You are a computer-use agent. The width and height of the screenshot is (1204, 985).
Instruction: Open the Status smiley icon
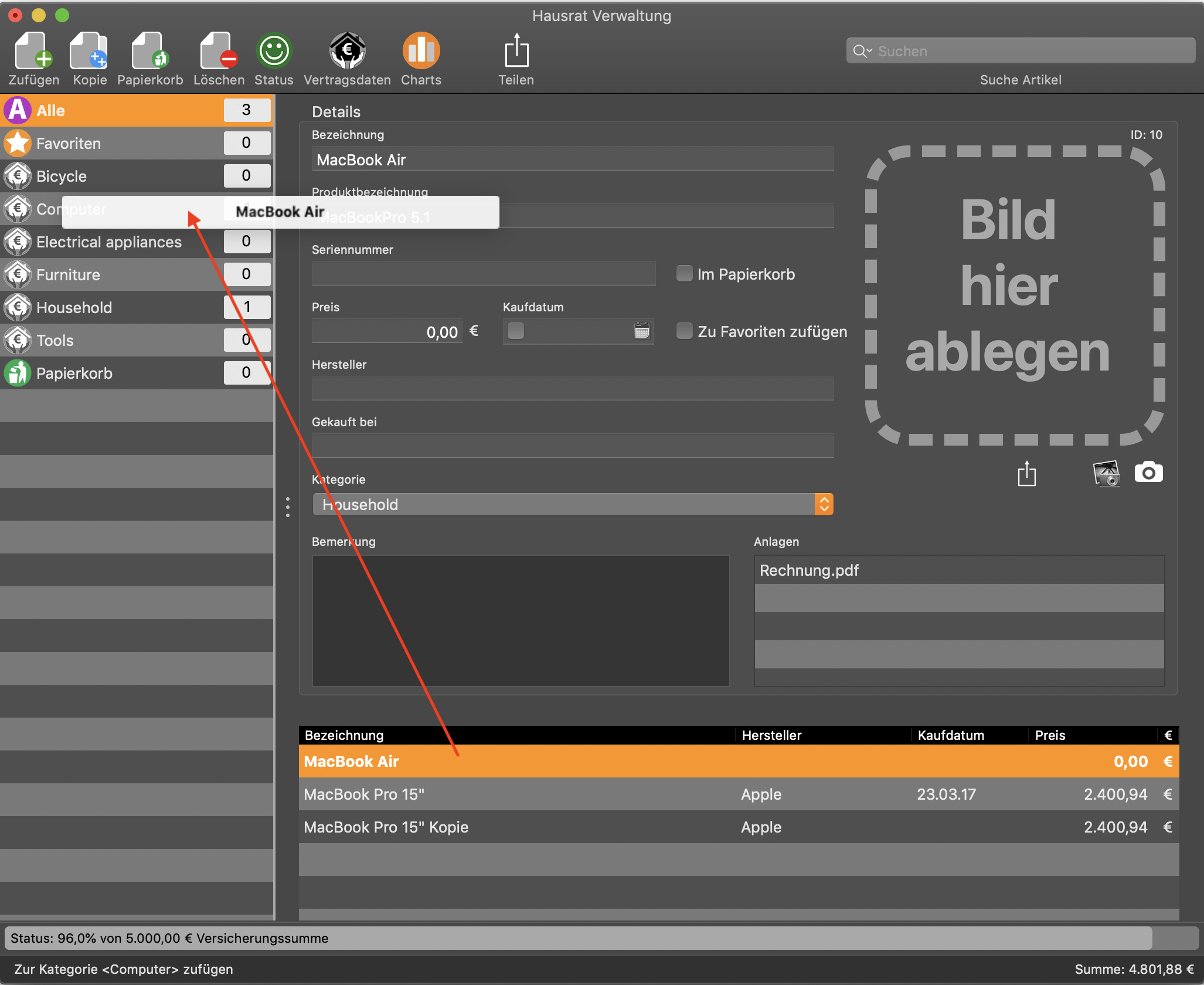coord(274,51)
